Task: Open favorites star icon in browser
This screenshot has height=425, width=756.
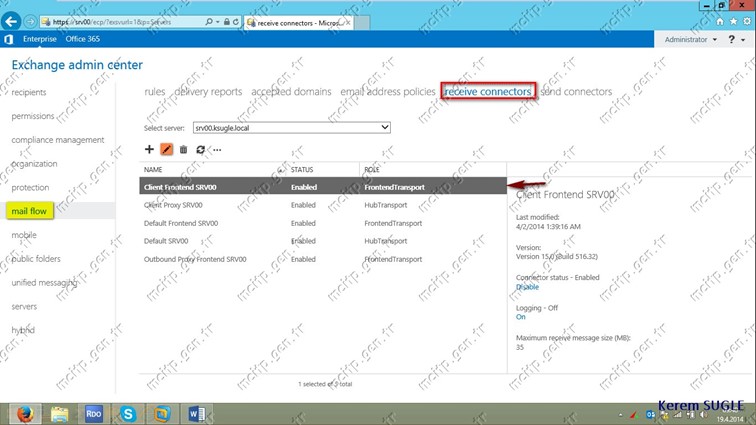Action: [733, 21]
